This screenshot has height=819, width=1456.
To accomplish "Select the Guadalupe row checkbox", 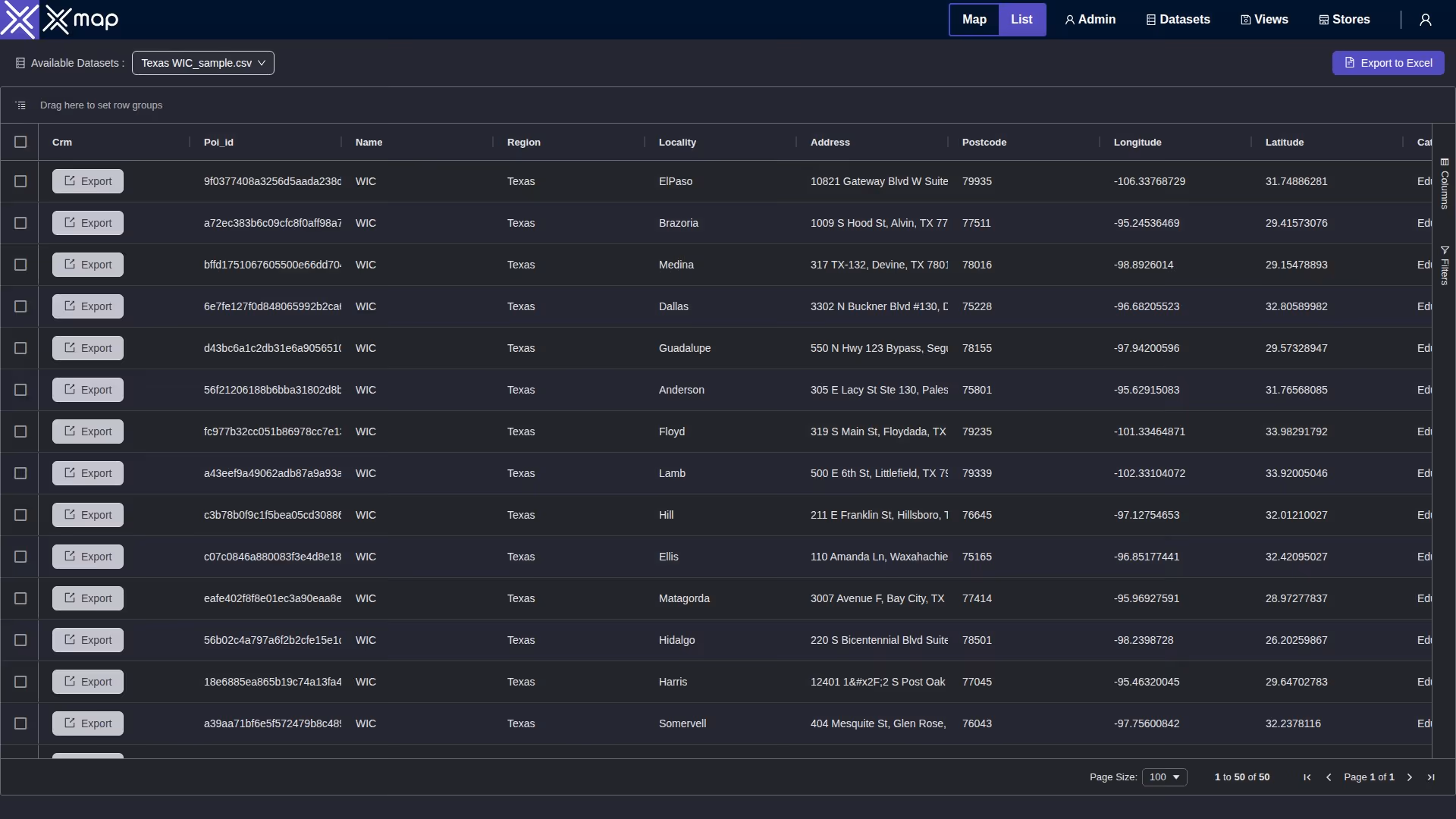I will [20, 348].
